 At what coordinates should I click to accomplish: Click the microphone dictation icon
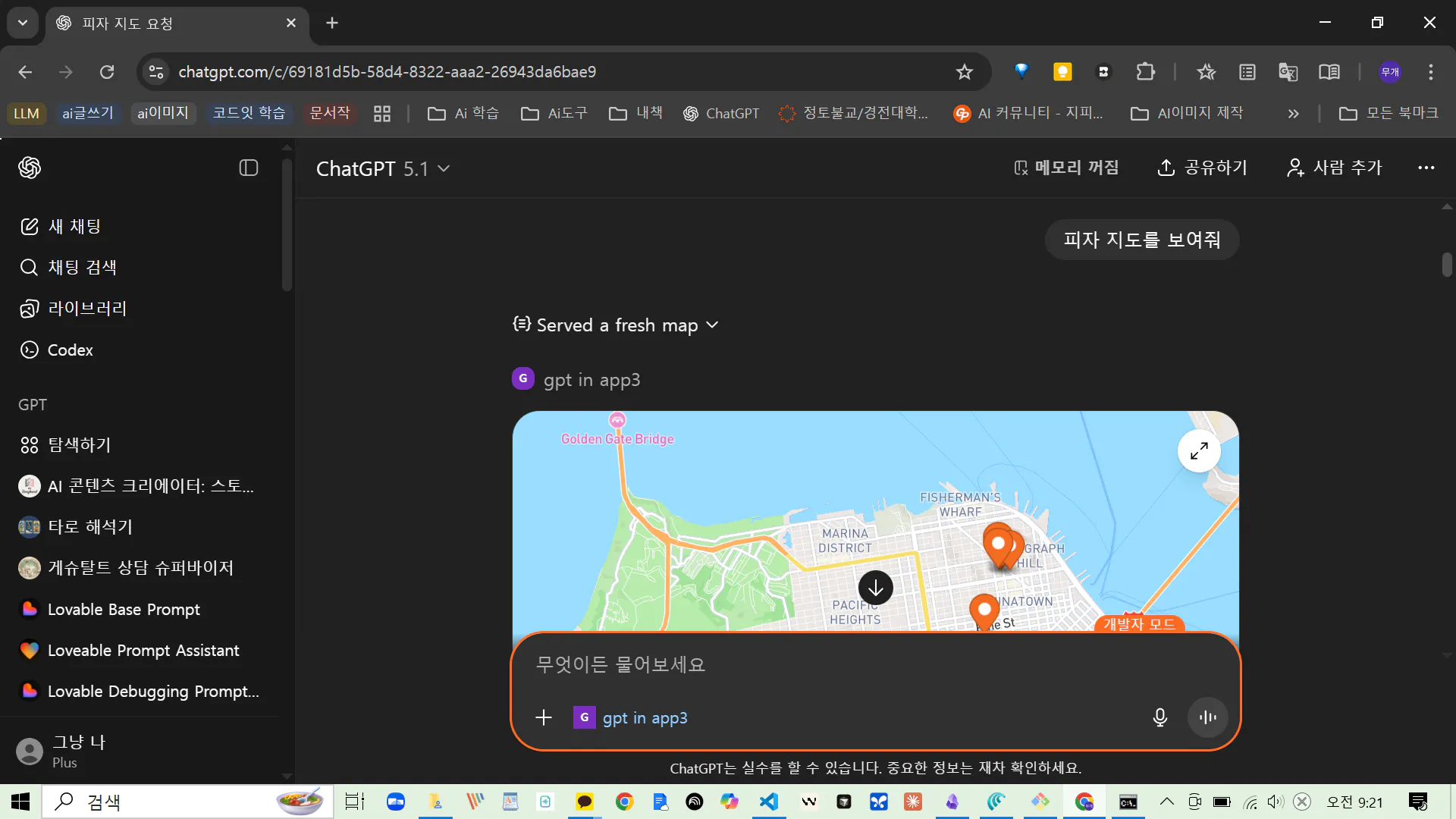(x=1159, y=717)
